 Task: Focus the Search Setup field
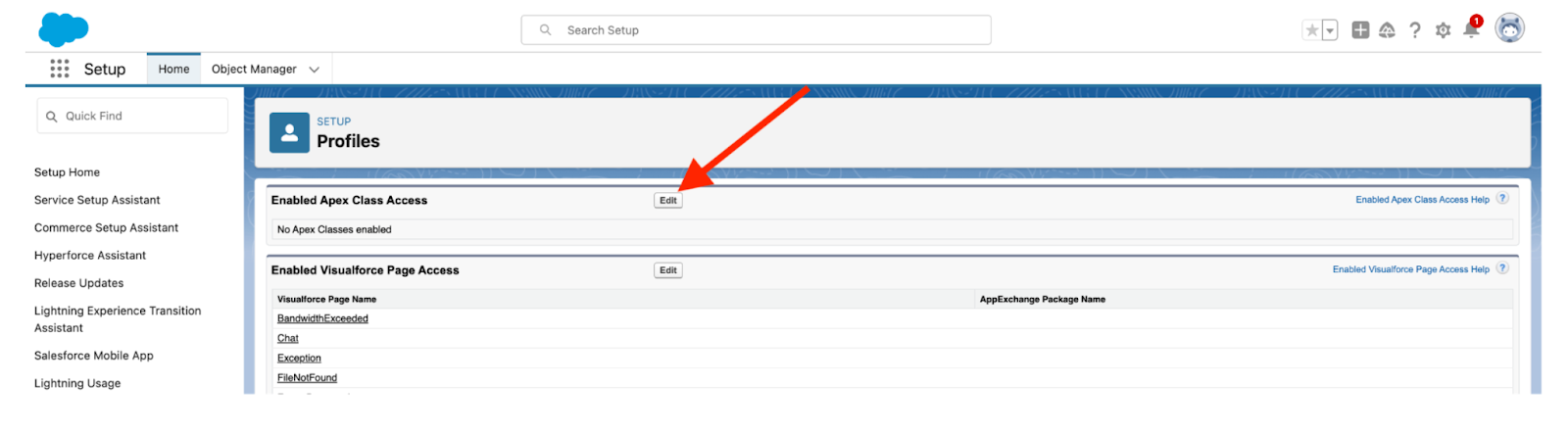pyautogui.click(x=756, y=30)
